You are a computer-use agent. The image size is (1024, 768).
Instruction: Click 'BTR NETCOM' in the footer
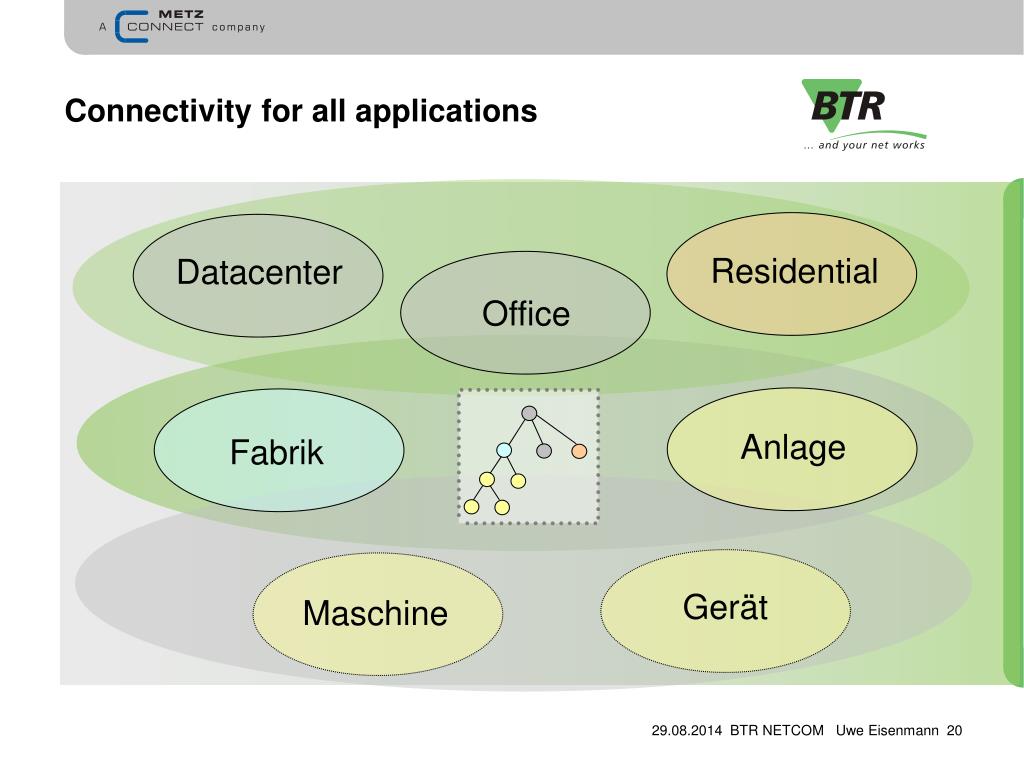776,731
